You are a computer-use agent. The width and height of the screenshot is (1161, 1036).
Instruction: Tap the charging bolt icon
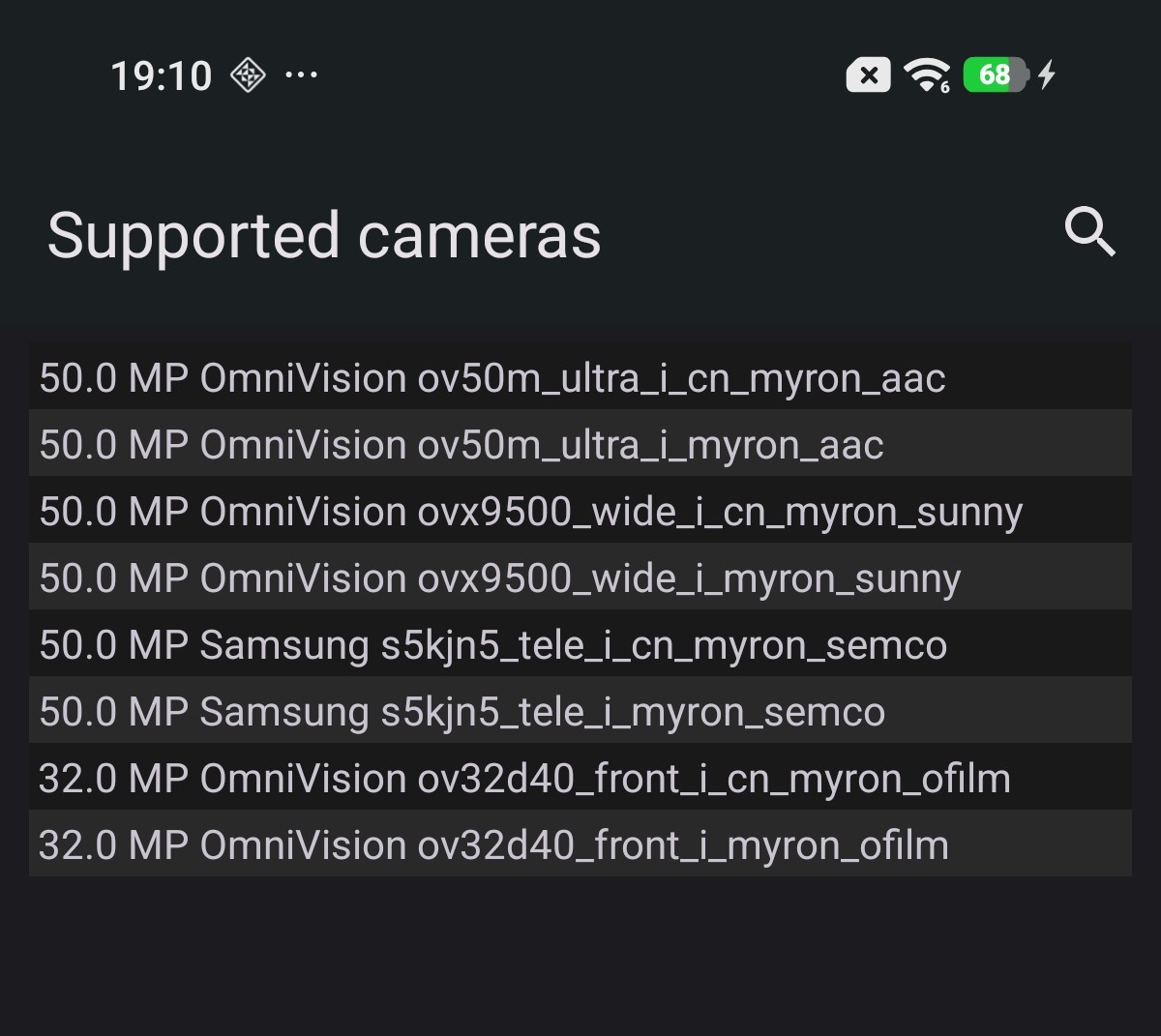click(x=1047, y=74)
